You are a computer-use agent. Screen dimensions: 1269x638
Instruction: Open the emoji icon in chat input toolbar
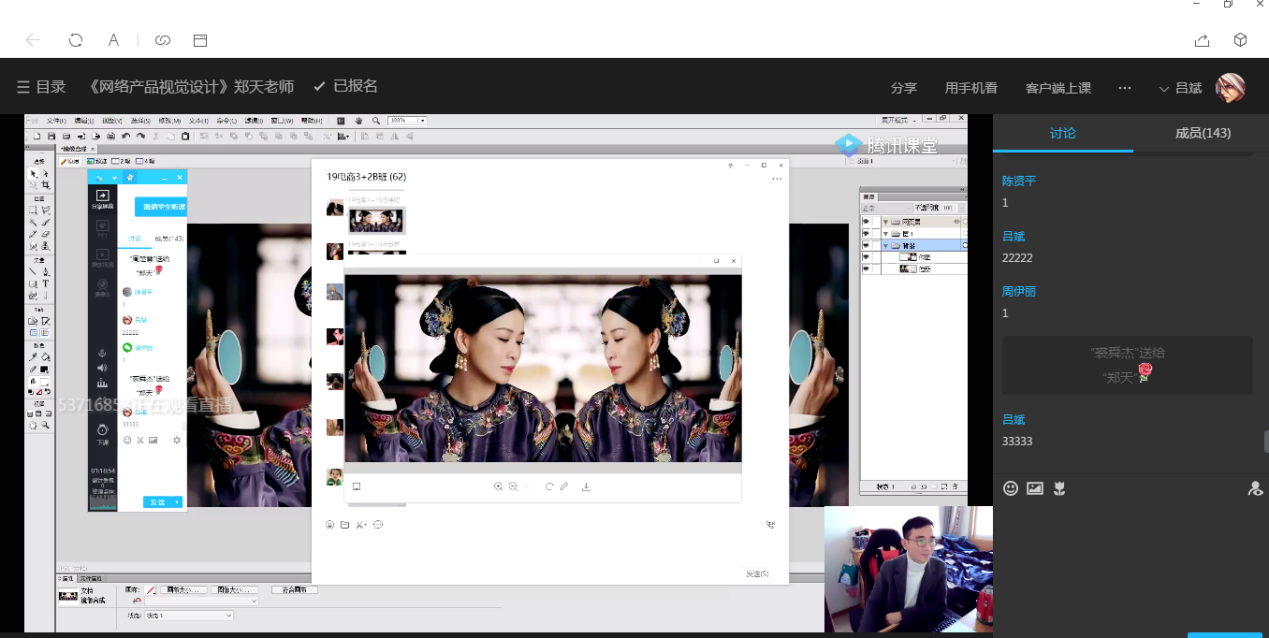[x=330, y=524]
